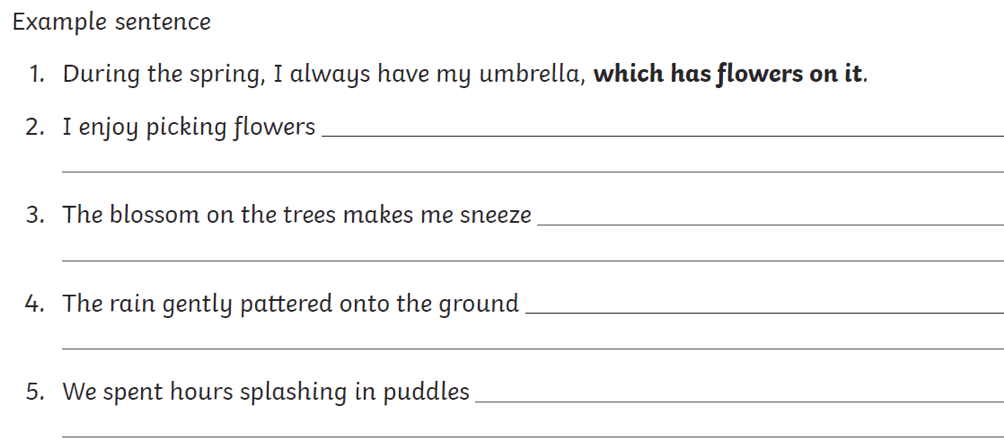Click the blank line after 'onto the ground'

[x=765, y=313]
